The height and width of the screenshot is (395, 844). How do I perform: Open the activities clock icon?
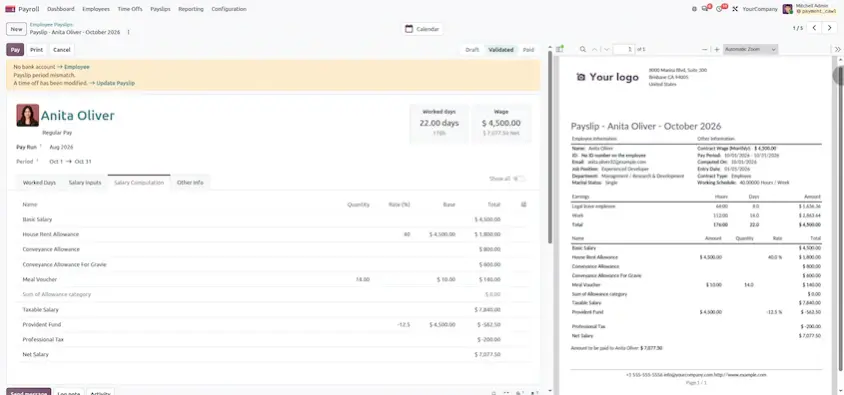point(720,9)
